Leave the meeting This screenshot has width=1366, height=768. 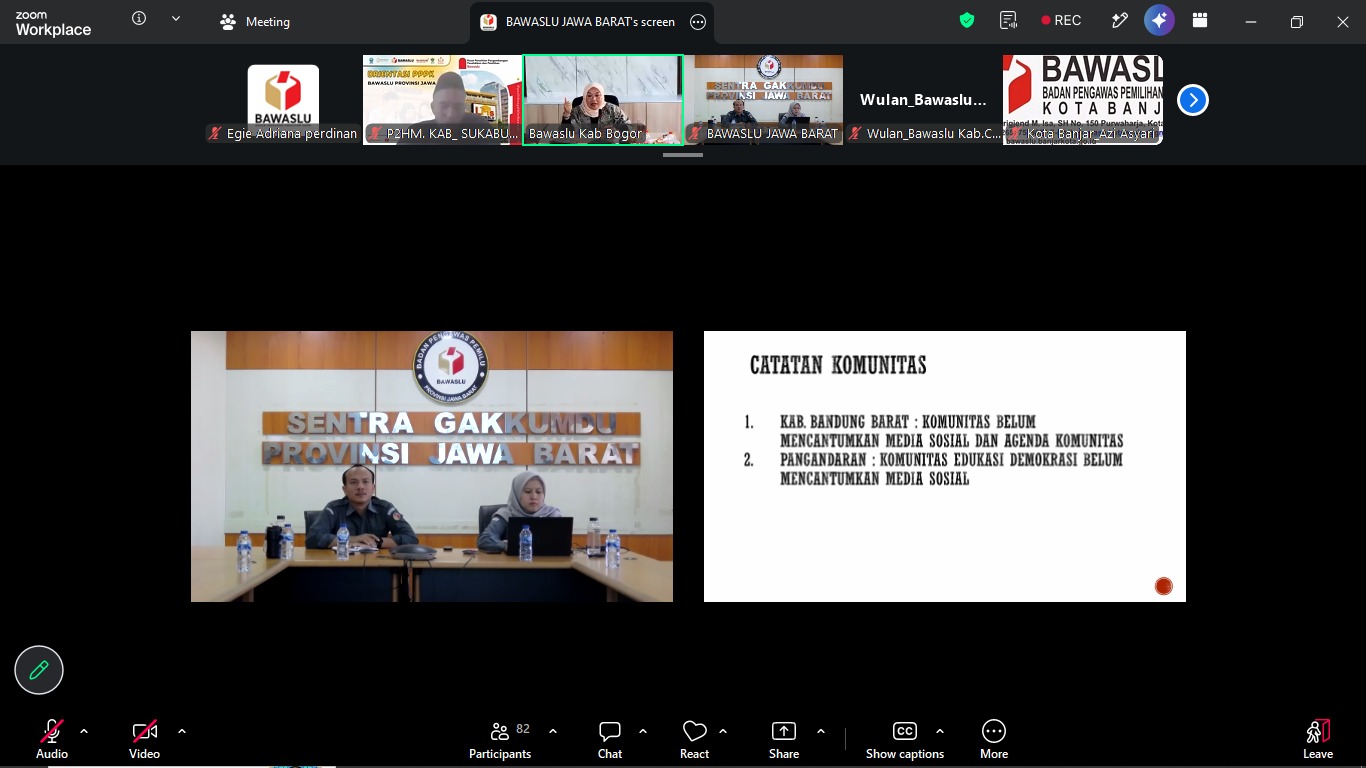point(1318,739)
